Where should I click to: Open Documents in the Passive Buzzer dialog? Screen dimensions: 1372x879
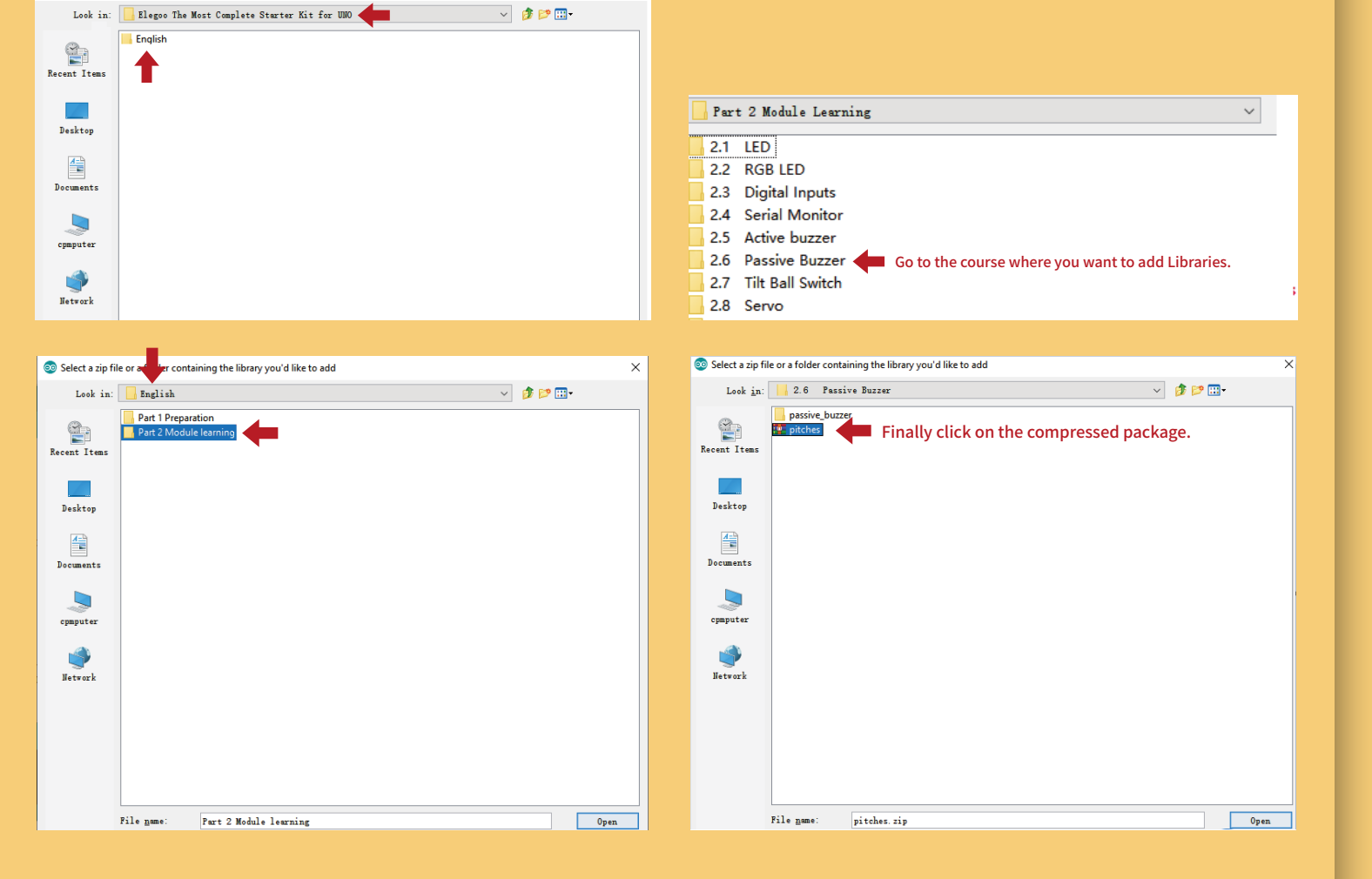(x=730, y=549)
